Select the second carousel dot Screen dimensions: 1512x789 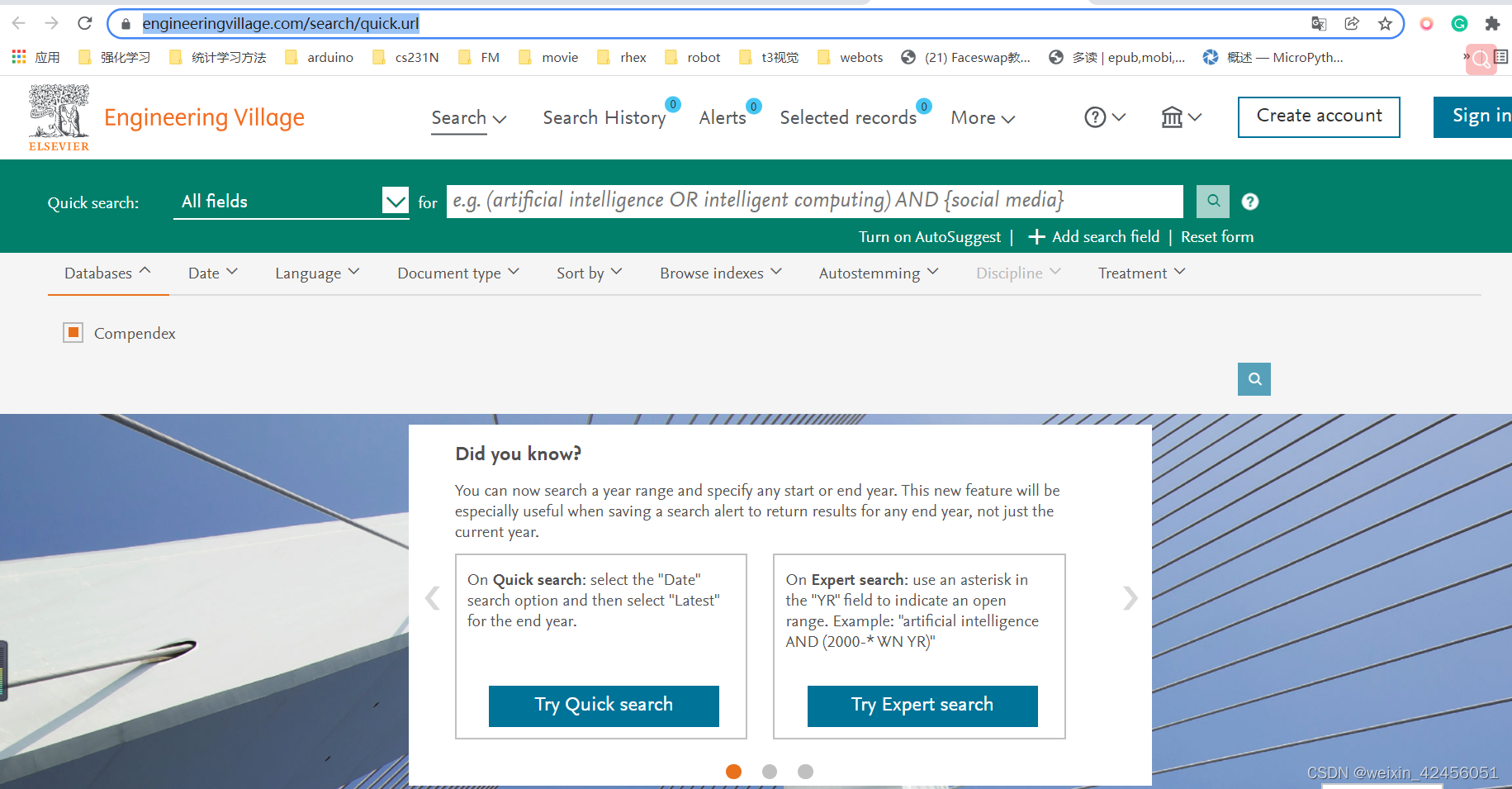(770, 771)
